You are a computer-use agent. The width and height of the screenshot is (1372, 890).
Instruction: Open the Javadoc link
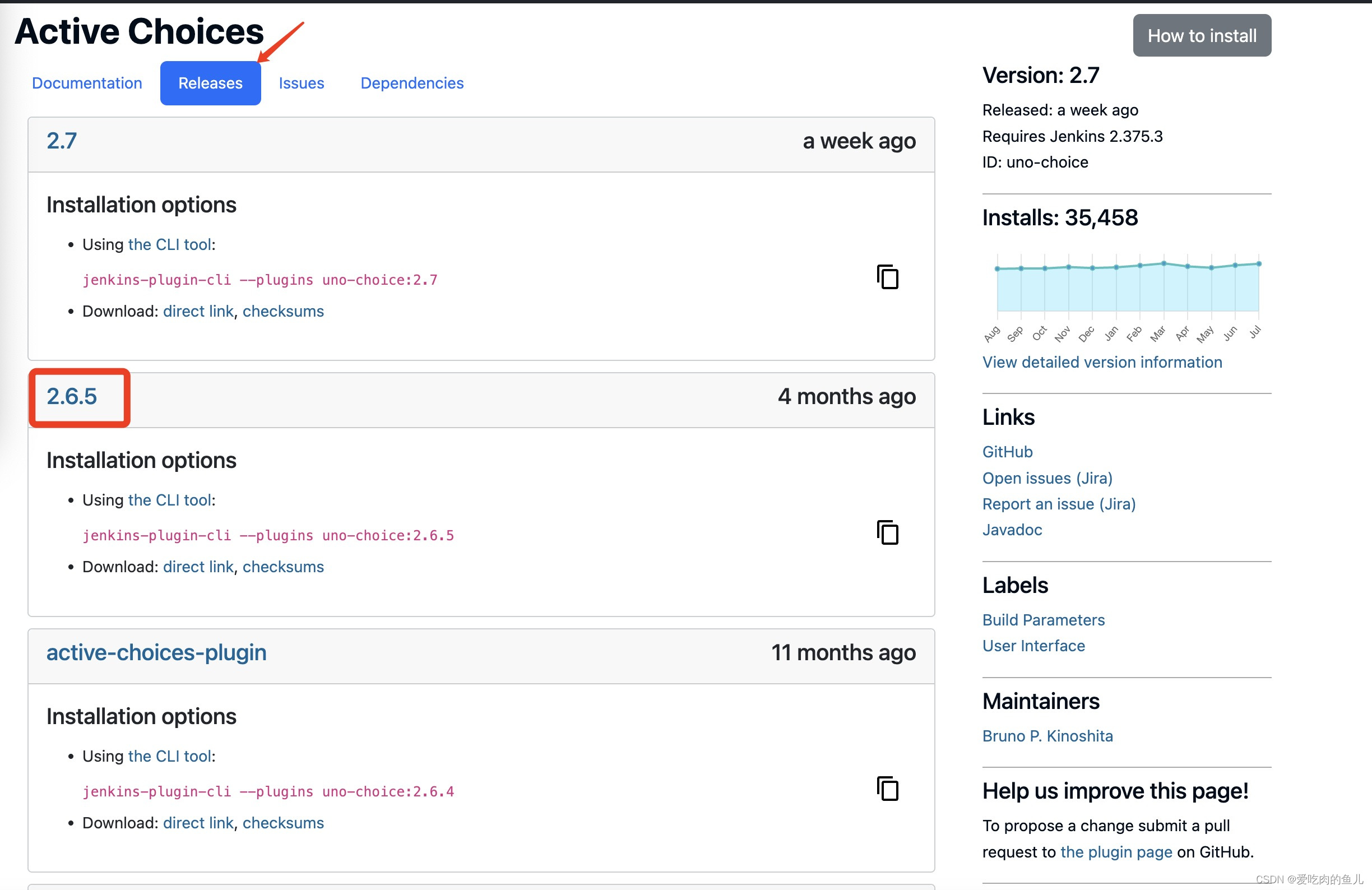(x=1012, y=530)
